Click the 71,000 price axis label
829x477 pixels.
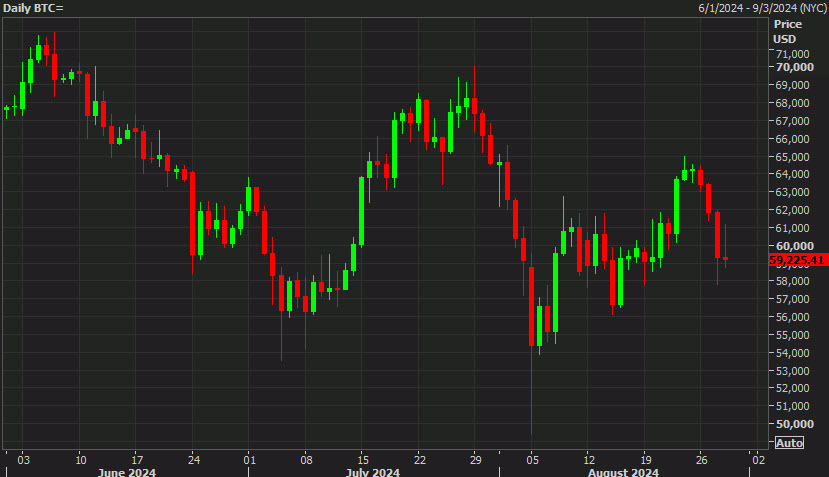[793, 54]
